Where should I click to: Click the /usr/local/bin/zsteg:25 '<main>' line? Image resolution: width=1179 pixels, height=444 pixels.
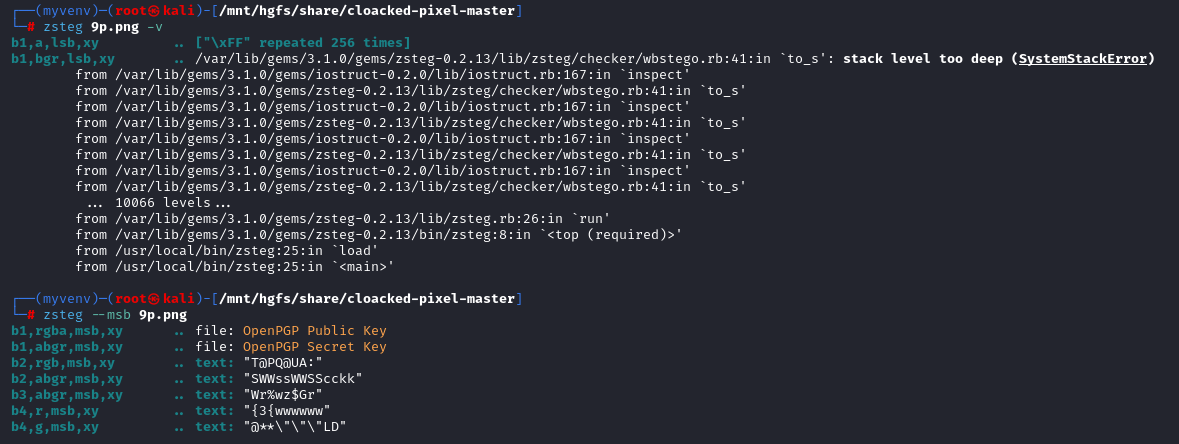tap(235, 266)
